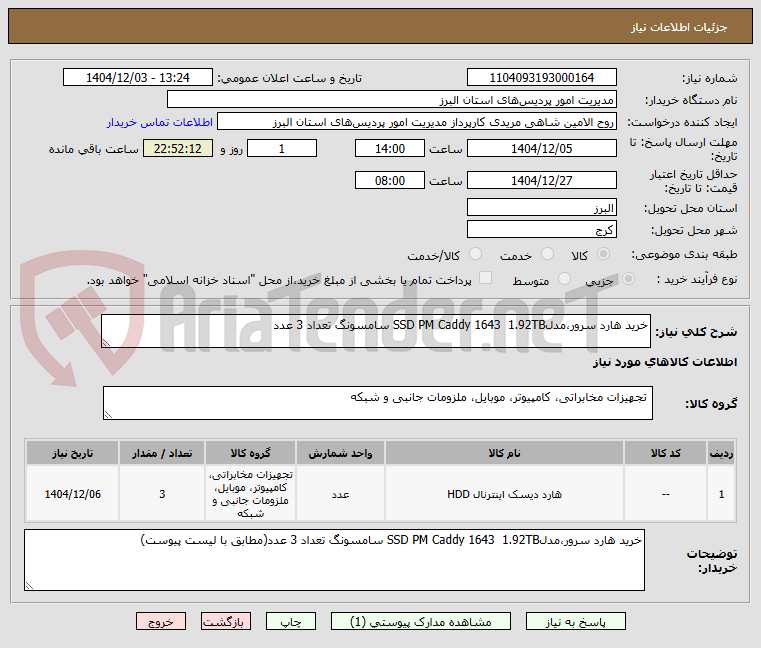
Task: Click the کد کالا column header
Action: [665, 453]
